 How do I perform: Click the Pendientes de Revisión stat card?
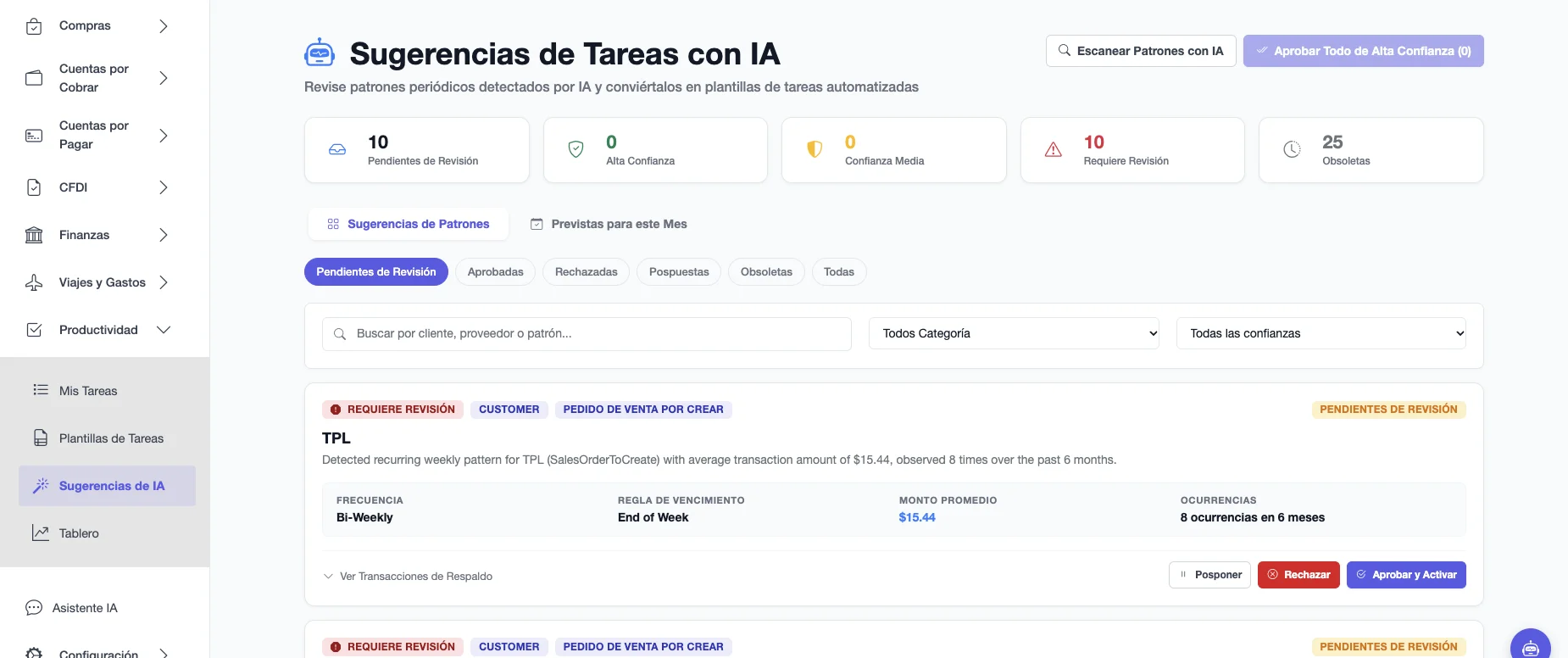(417, 150)
